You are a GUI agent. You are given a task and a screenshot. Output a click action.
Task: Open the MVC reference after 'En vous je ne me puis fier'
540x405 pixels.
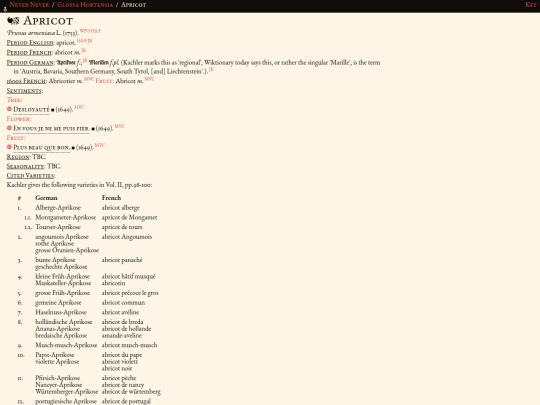pyautogui.click(x=120, y=126)
